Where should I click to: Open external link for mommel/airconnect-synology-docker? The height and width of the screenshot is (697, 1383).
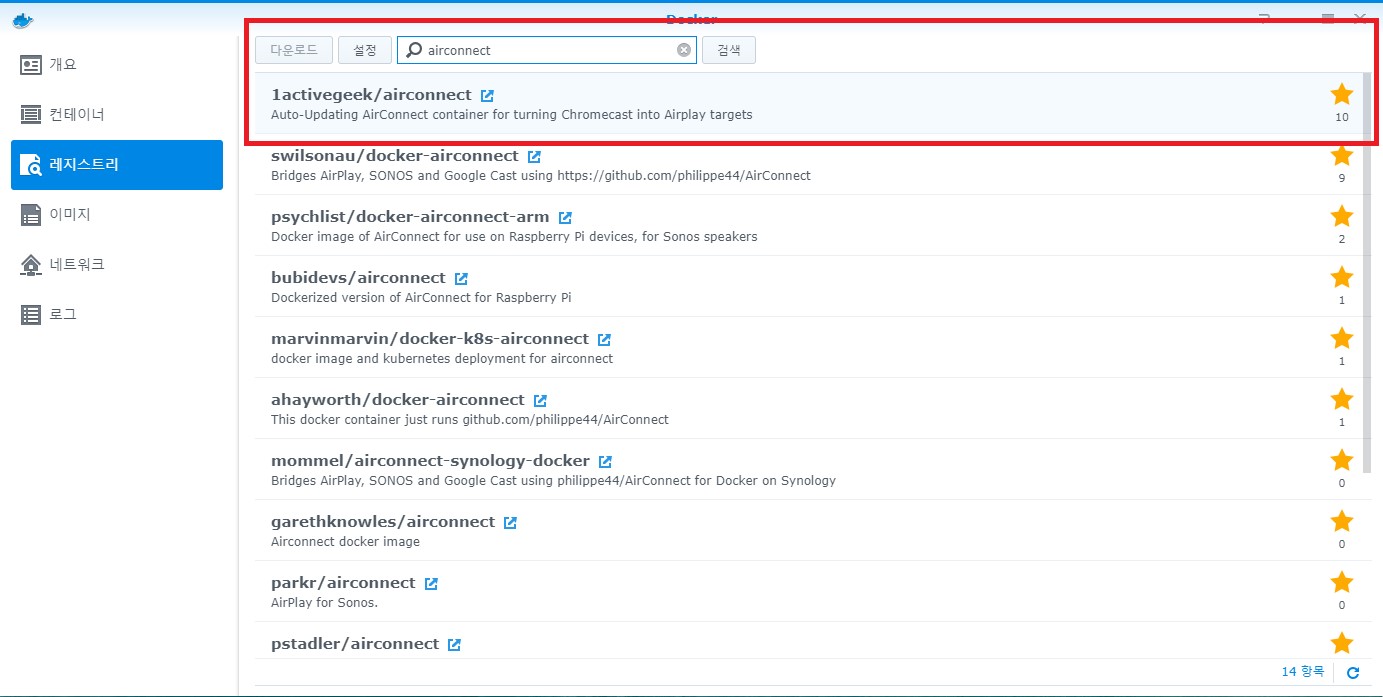(x=605, y=462)
